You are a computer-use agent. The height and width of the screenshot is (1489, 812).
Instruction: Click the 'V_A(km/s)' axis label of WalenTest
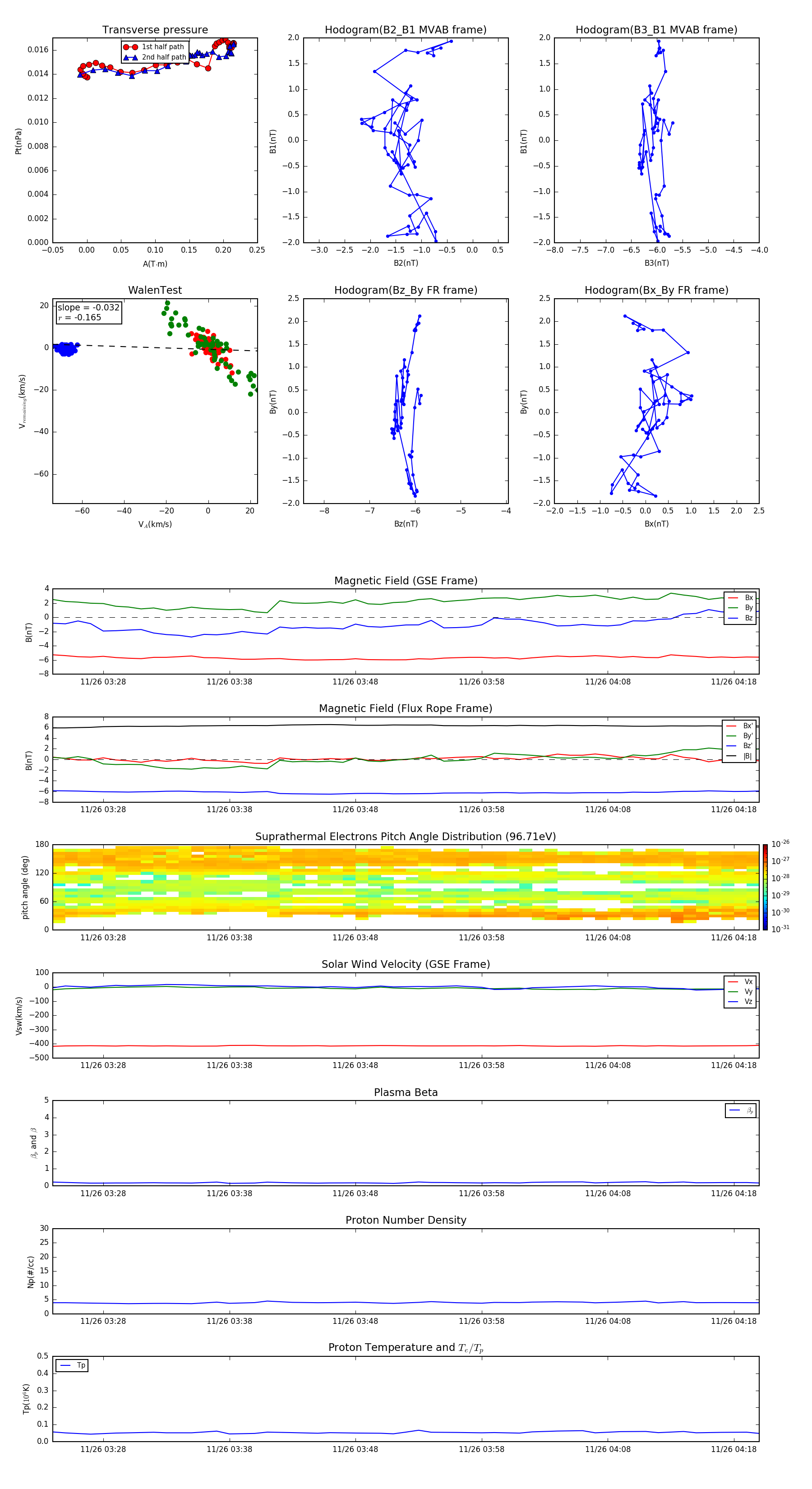[x=155, y=524]
